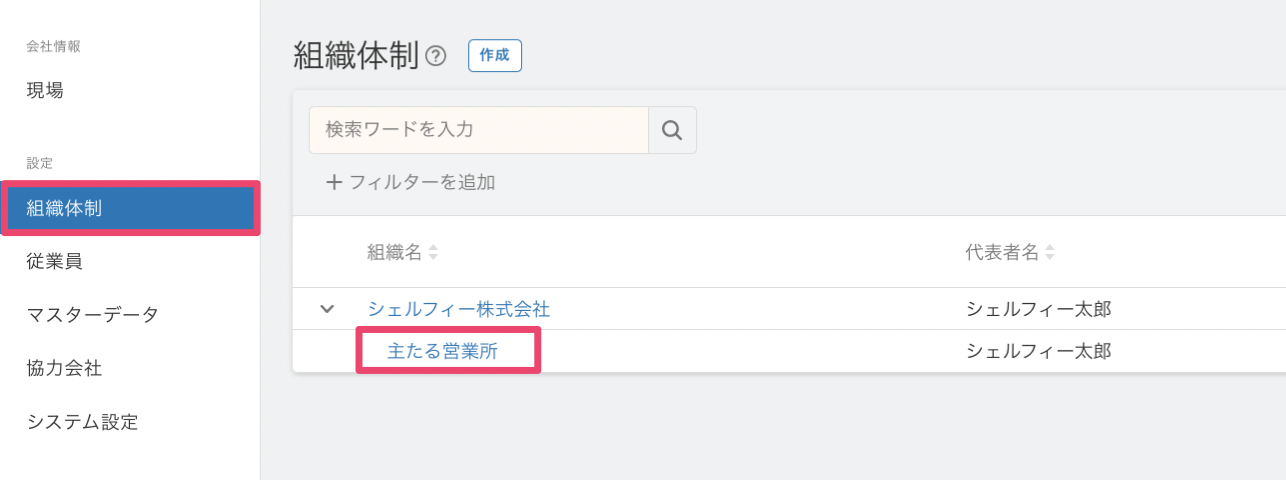1286x480 pixels.
Task: Open the 主たる営業所 organization link
Action: pyautogui.click(x=442, y=351)
